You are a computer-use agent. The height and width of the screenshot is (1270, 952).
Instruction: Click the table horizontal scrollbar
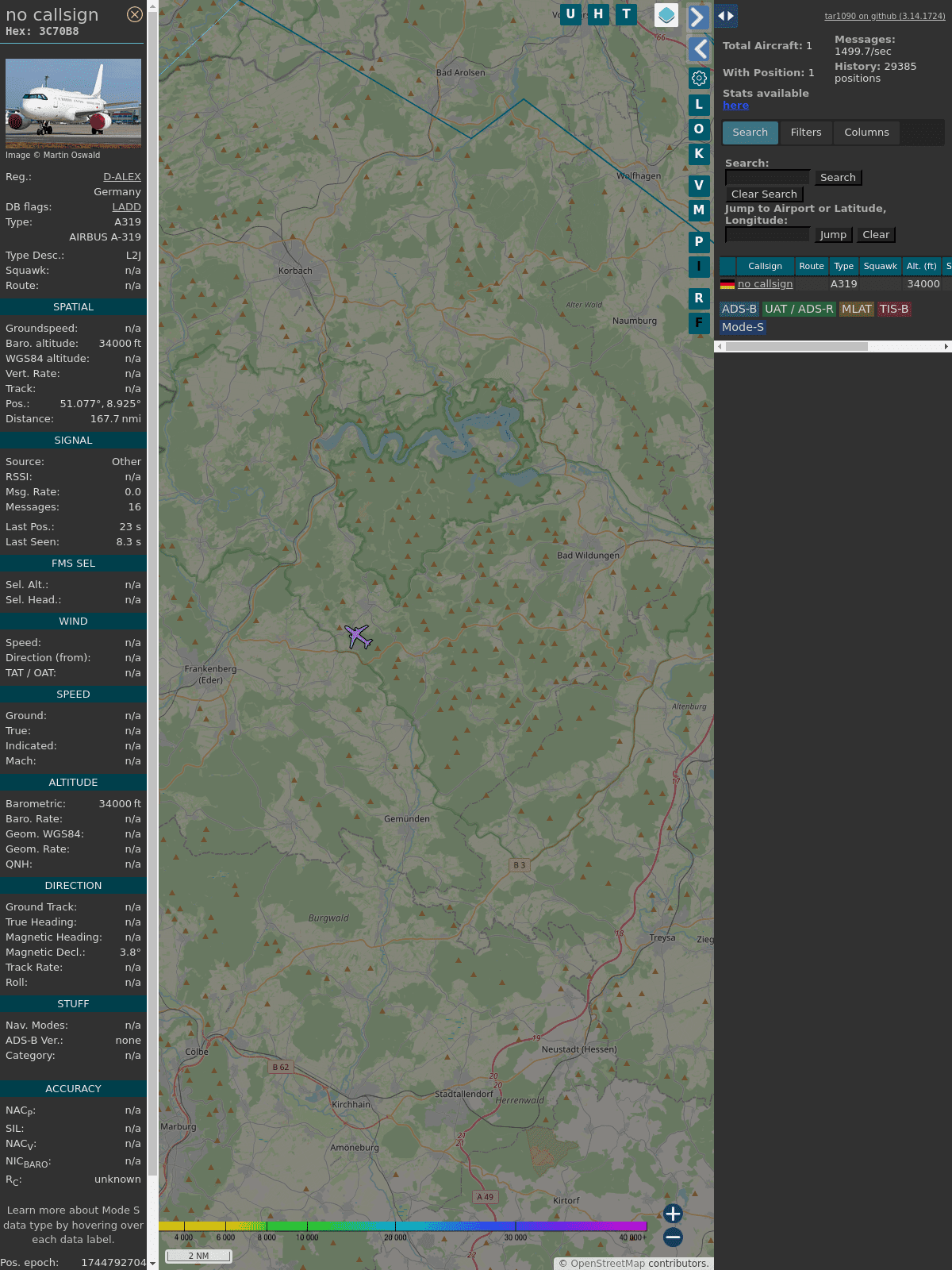797,347
